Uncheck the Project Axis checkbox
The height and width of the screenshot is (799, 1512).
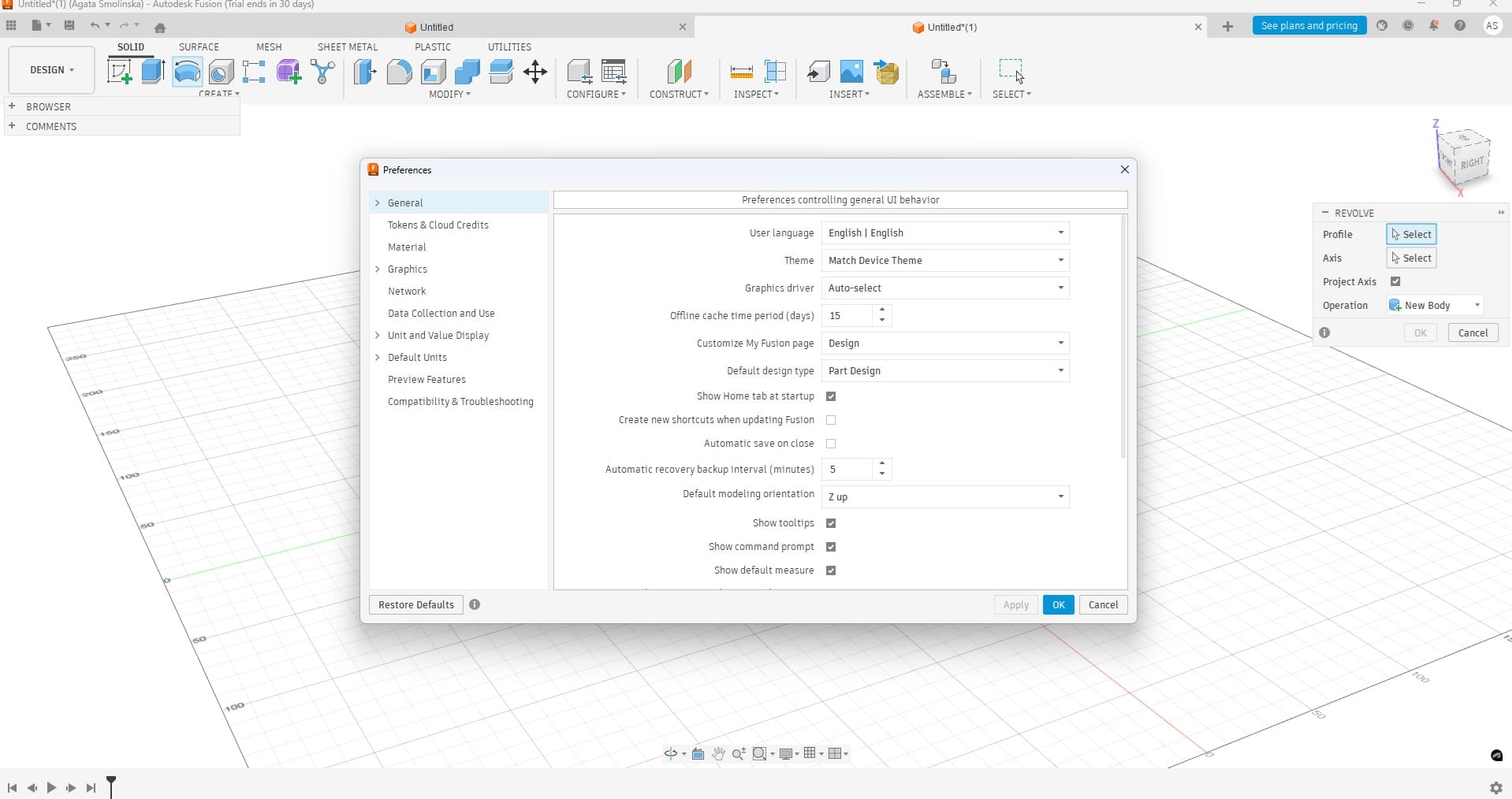point(1395,281)
